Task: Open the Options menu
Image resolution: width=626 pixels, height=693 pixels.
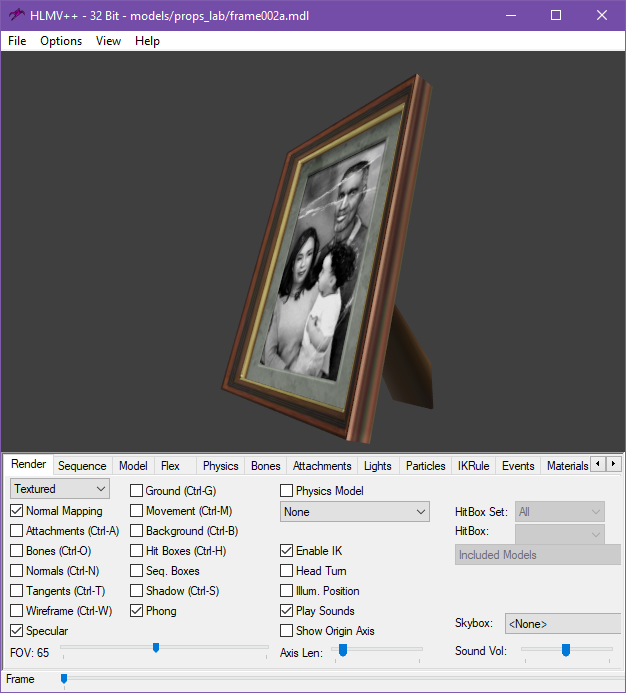Action: coord(61,41)
